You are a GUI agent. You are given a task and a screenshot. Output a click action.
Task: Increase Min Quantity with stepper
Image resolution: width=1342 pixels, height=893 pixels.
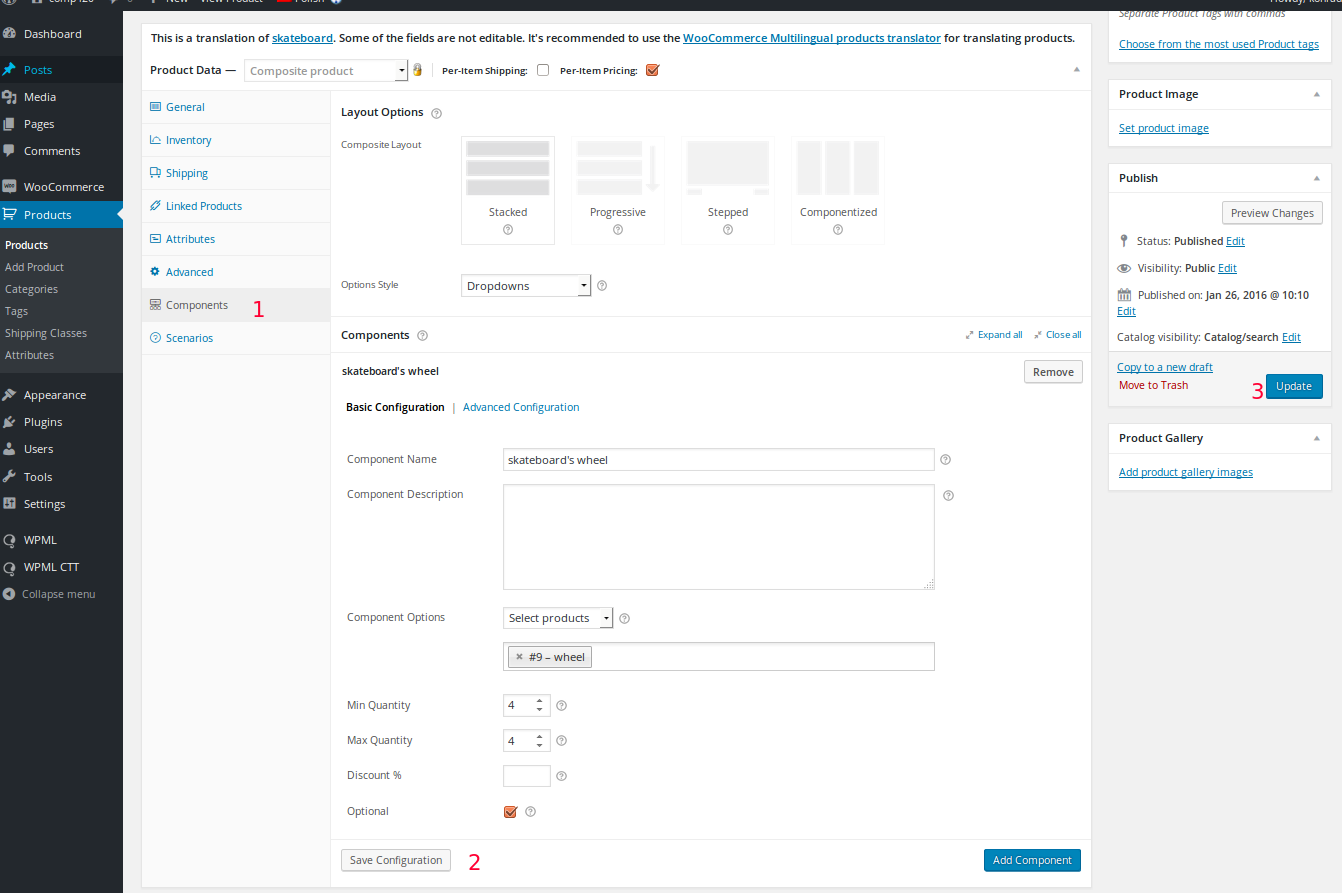coord(540,701)
